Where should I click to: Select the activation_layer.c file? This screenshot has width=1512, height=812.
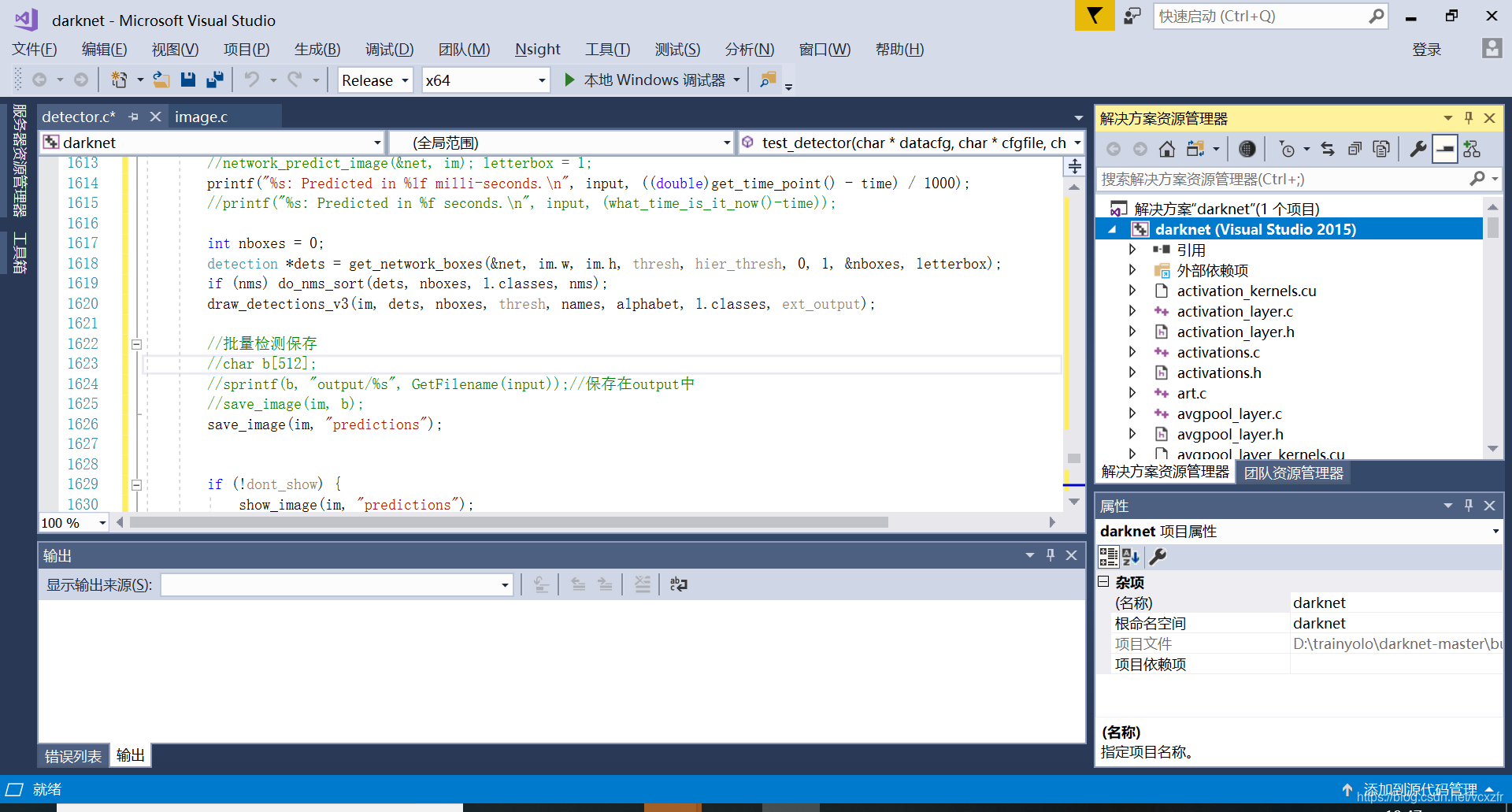(x=1234, y=311)
